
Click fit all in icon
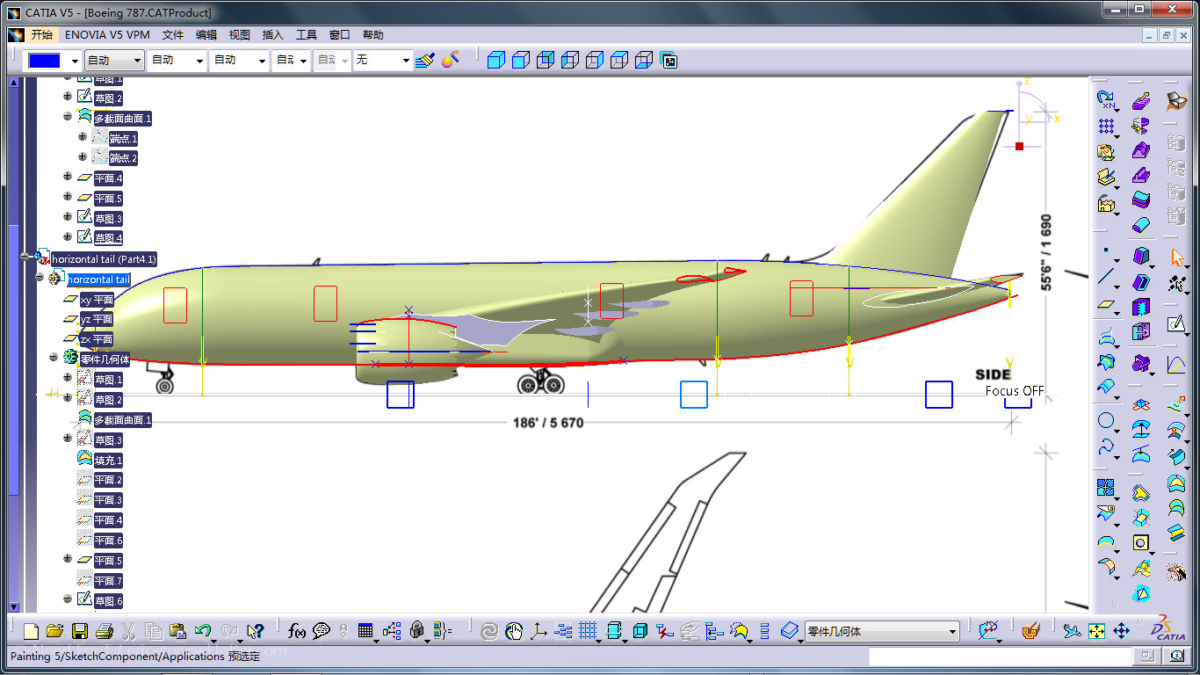(x=1097, y=631)
